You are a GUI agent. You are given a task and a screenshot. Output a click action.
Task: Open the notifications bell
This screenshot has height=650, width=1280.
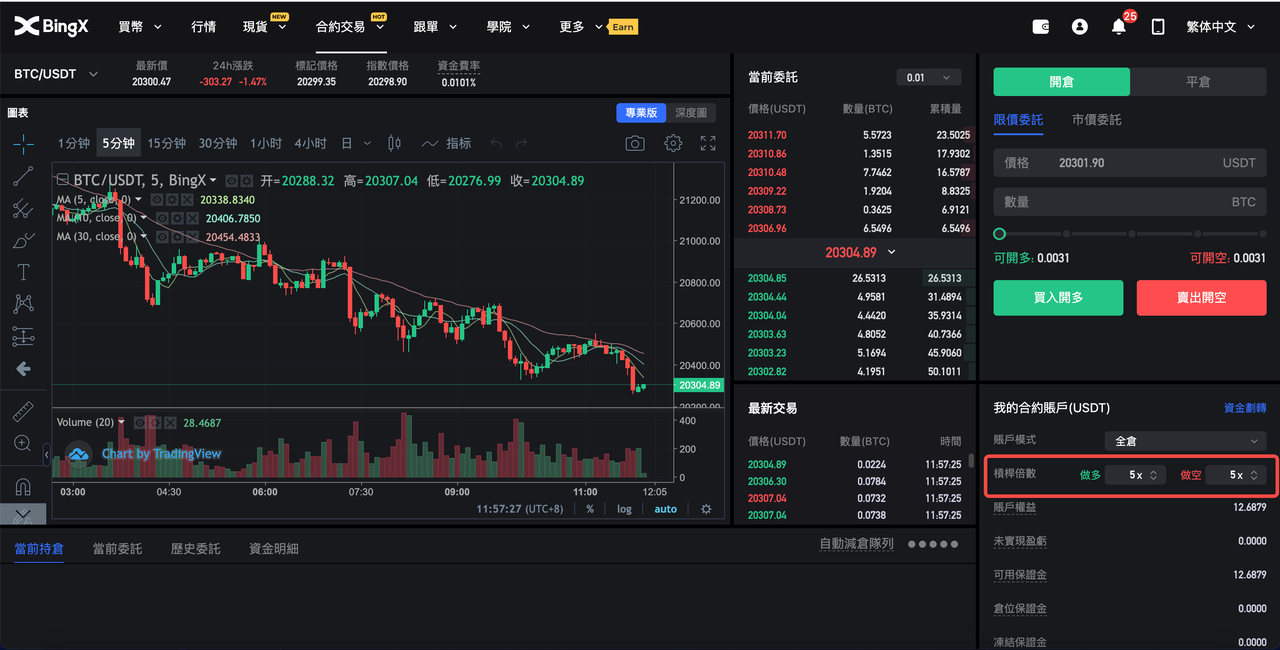pyautogui.click(x=1118, y=27)
